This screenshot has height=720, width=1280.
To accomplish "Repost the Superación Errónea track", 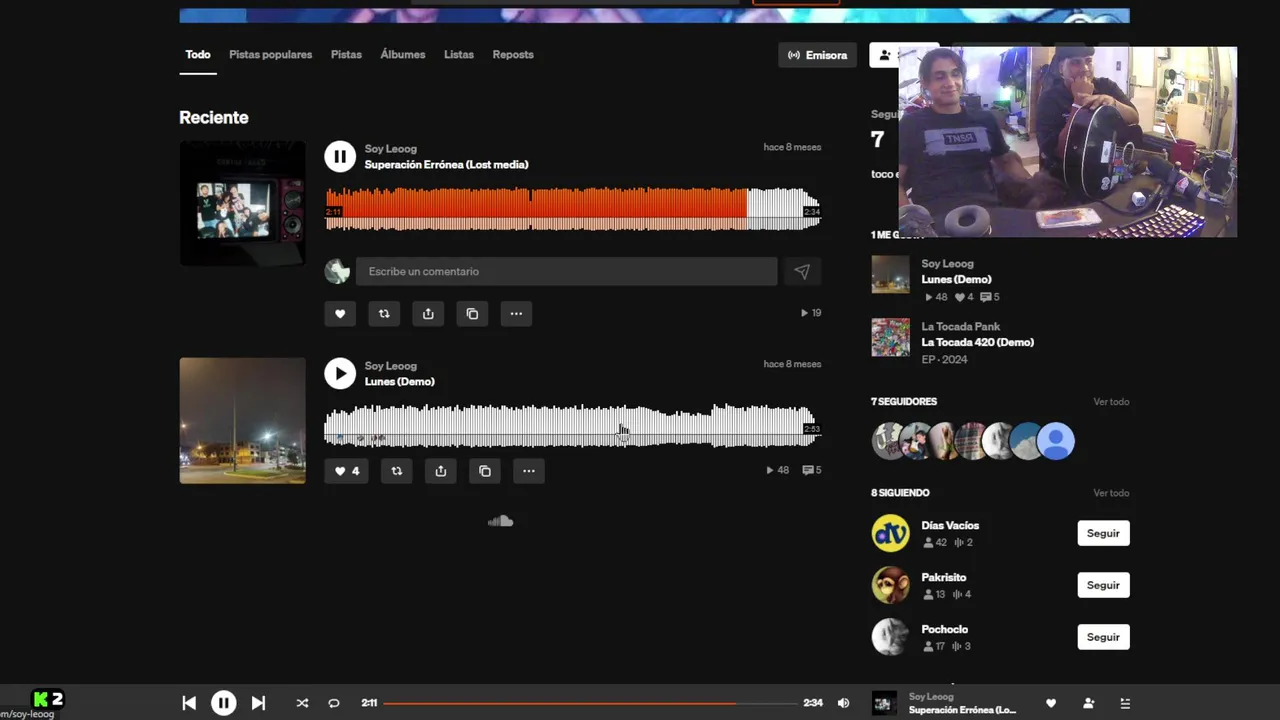I will click(x=384, y=314).
